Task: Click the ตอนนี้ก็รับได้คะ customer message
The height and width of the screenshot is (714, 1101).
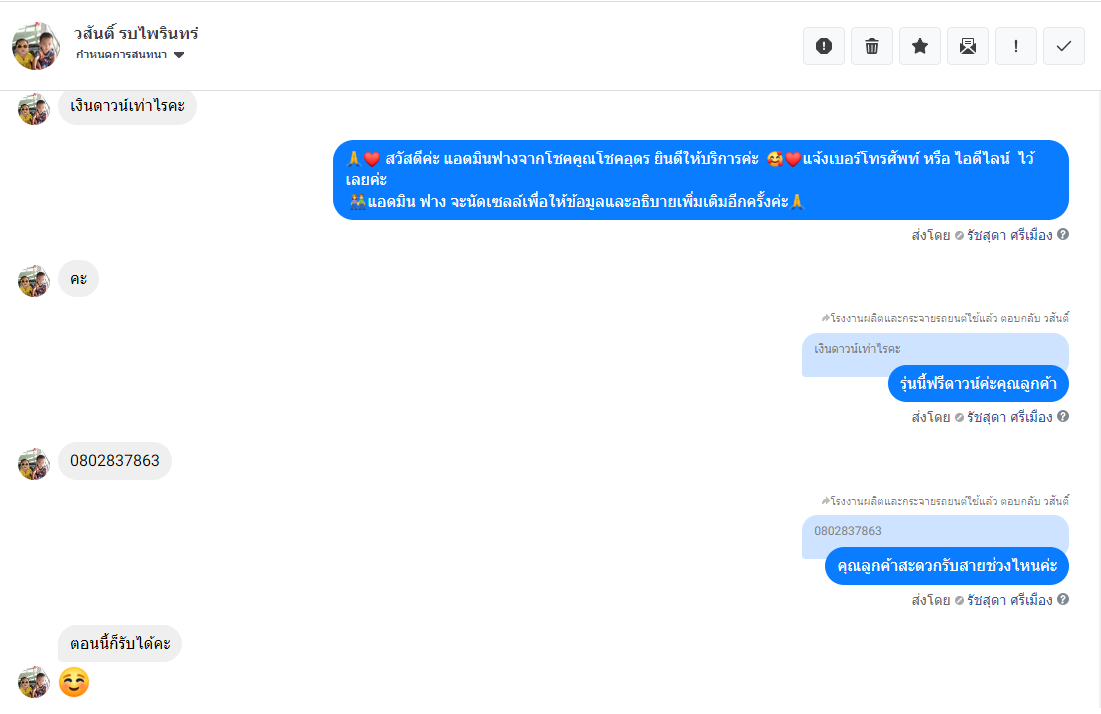Action: 120,643
